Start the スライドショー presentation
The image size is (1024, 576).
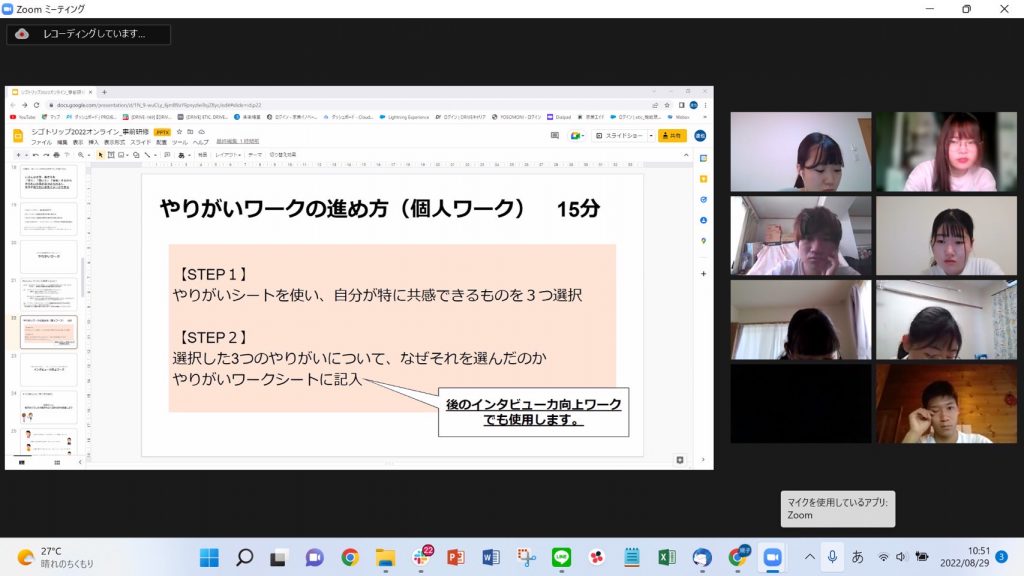pos(619,136)
